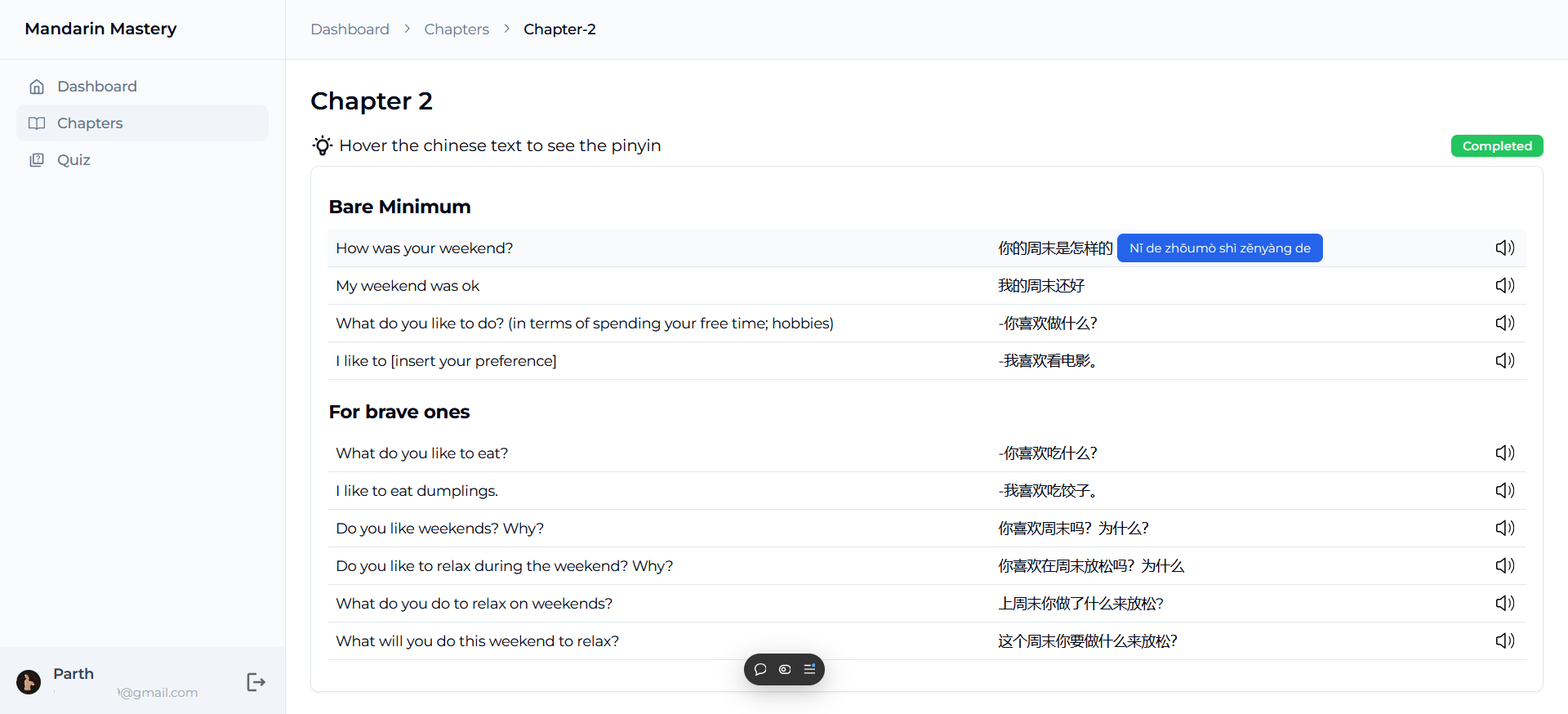
Task: Click the green Completed badge
Action: (x=1496, y=146)
